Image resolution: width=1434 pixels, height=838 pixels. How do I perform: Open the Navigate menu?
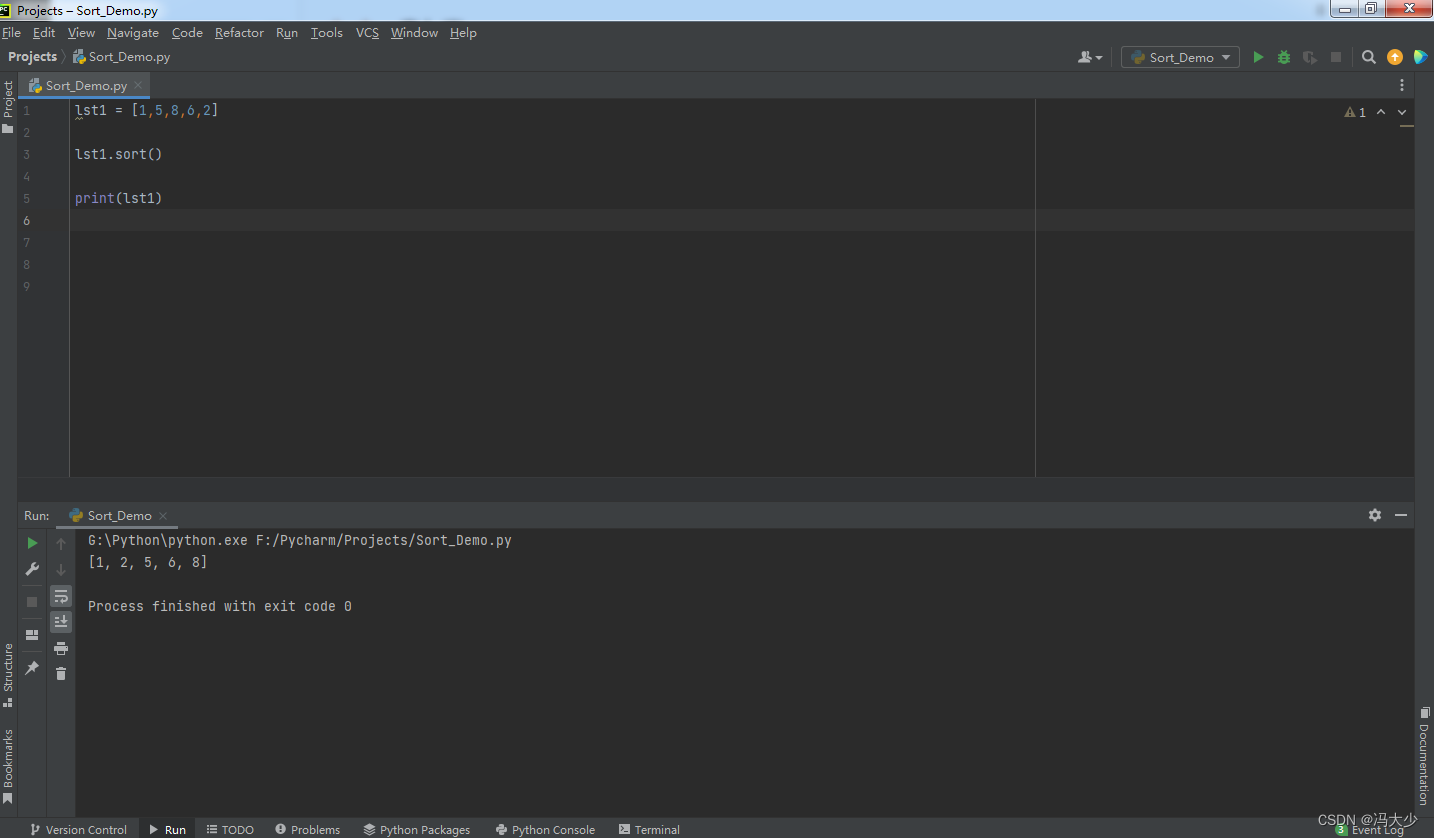133,33
